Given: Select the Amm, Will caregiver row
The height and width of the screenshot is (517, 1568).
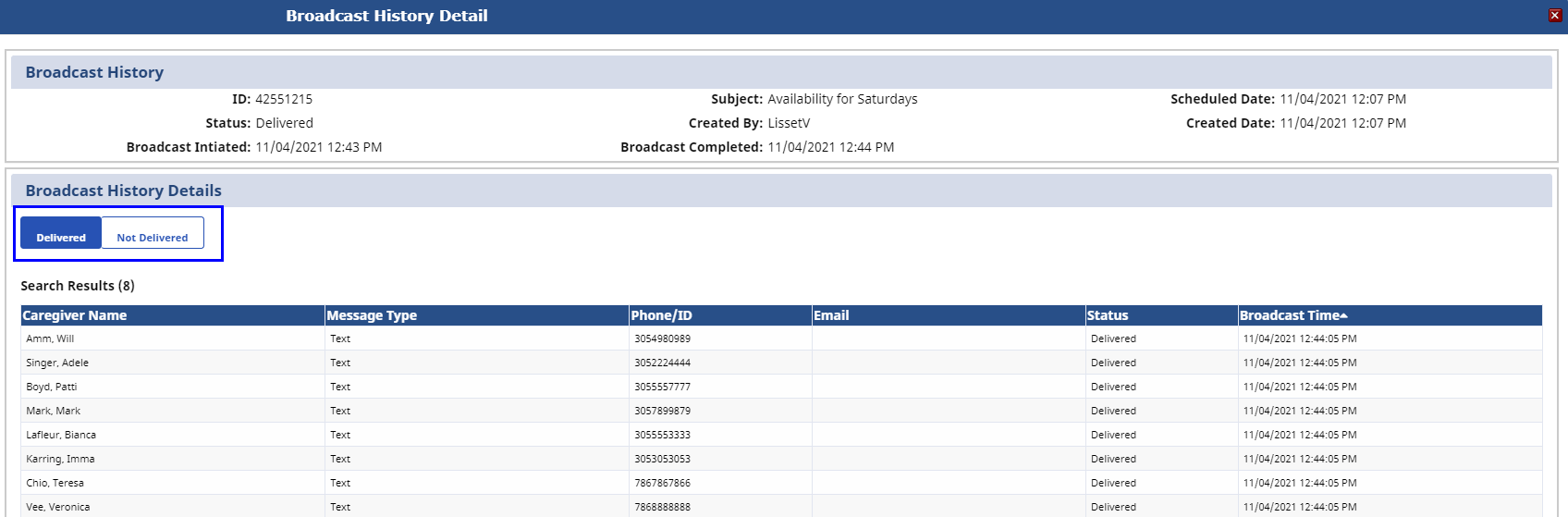Looking at the screenshot, I should pos(50,339).
